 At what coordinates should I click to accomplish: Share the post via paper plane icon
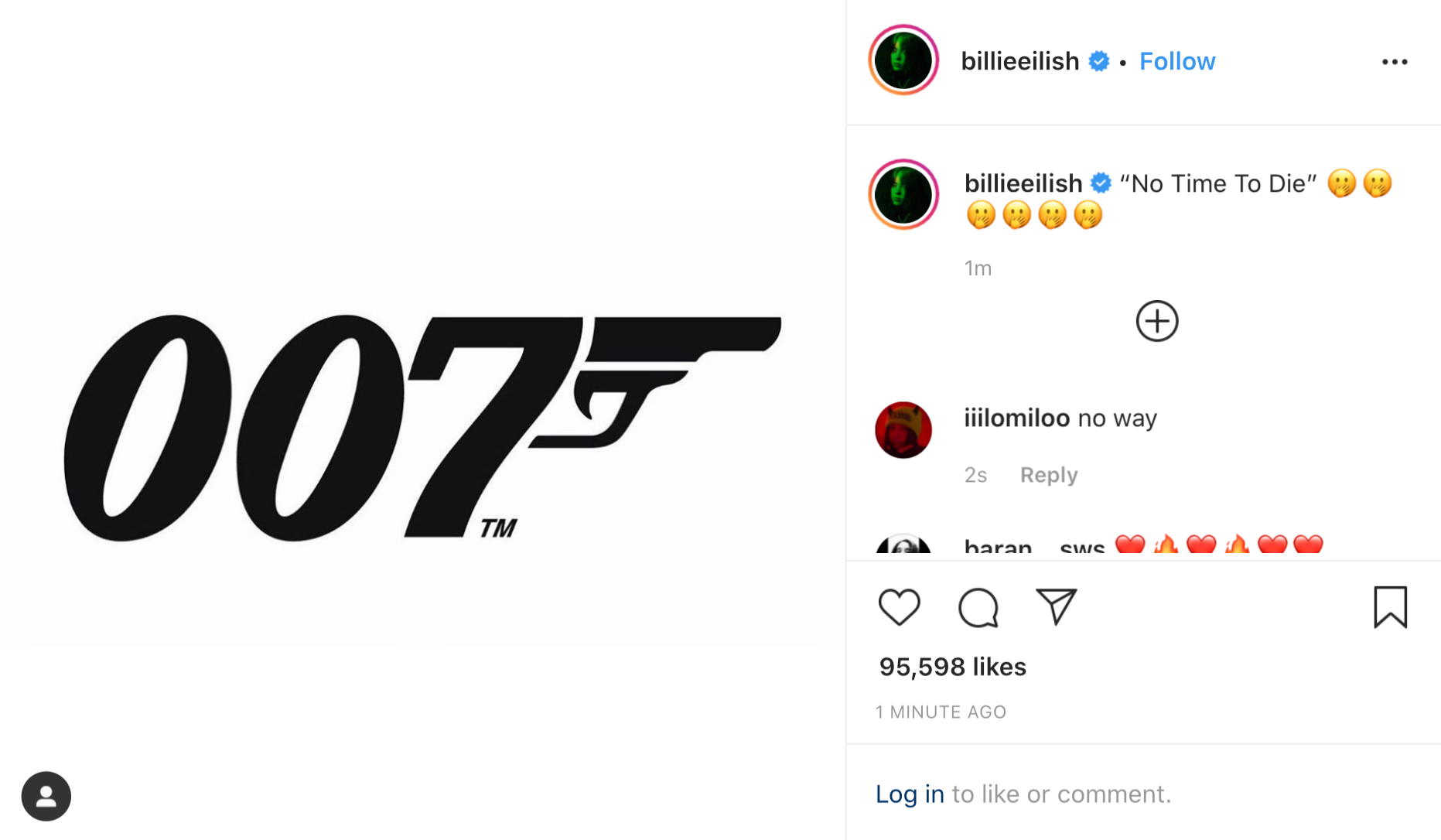pos(1056,606)
